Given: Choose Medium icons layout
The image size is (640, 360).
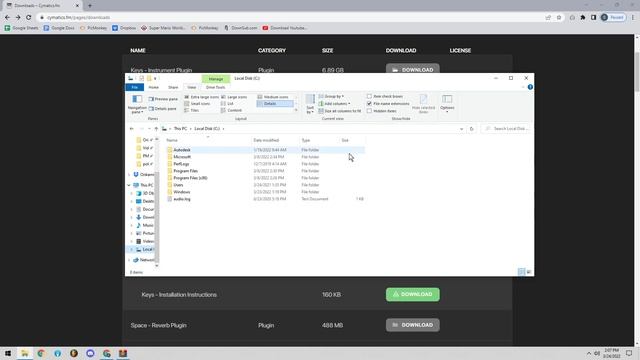Looking at the screenshot, I should click(273, 97).
